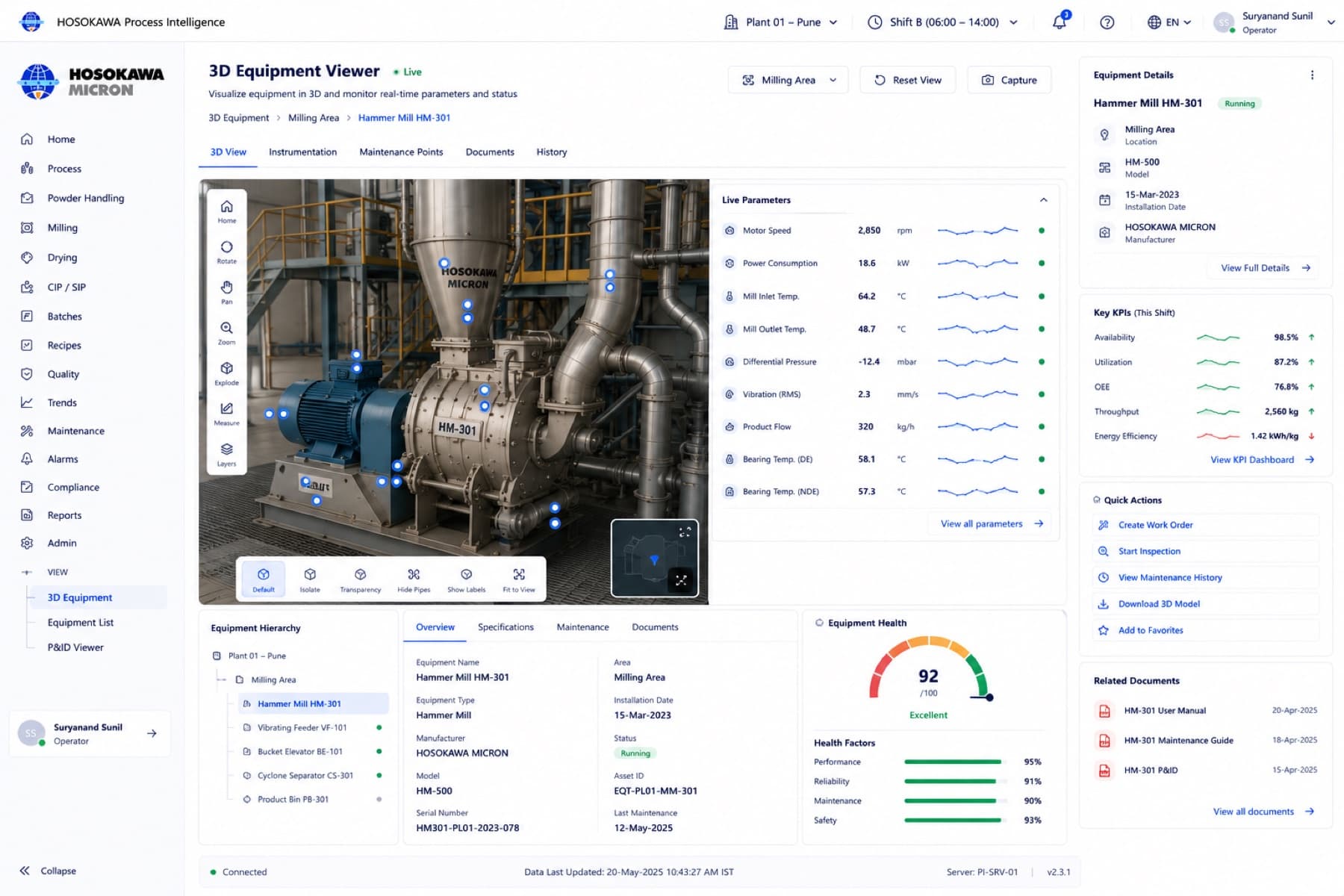
Task: Click Create Work Order action
Action: click(1205, 525)
